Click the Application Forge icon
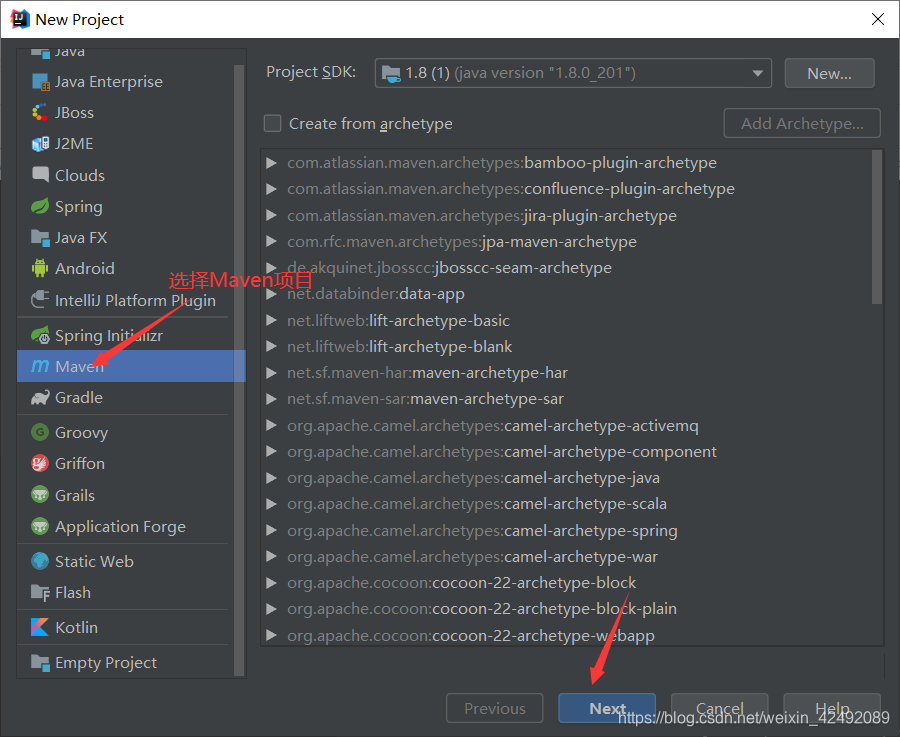Viewport: 900px width, 737px height. point(40,526)
